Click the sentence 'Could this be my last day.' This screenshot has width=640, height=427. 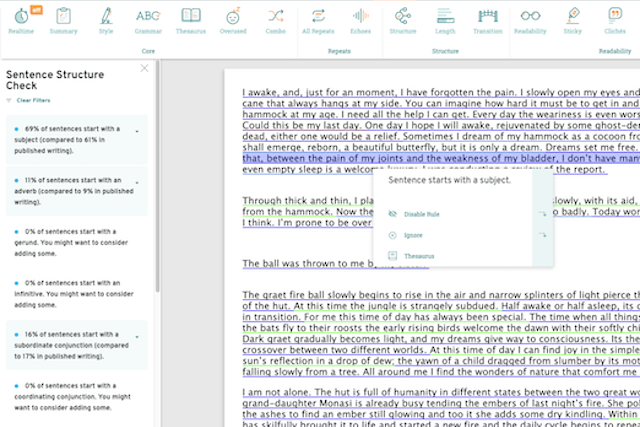pos(302,125)
